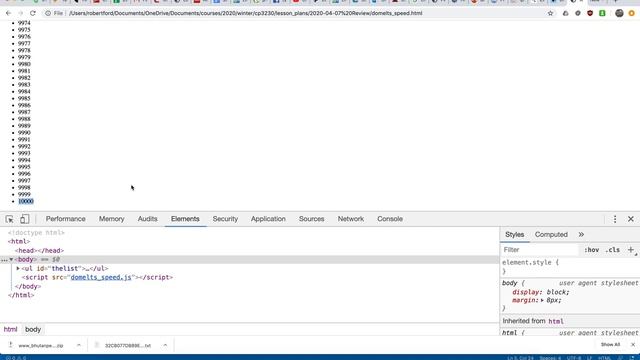This screenshot has width=640, height=360.
Task: Bookmark this page with the star icon
Action: (550, 13)
